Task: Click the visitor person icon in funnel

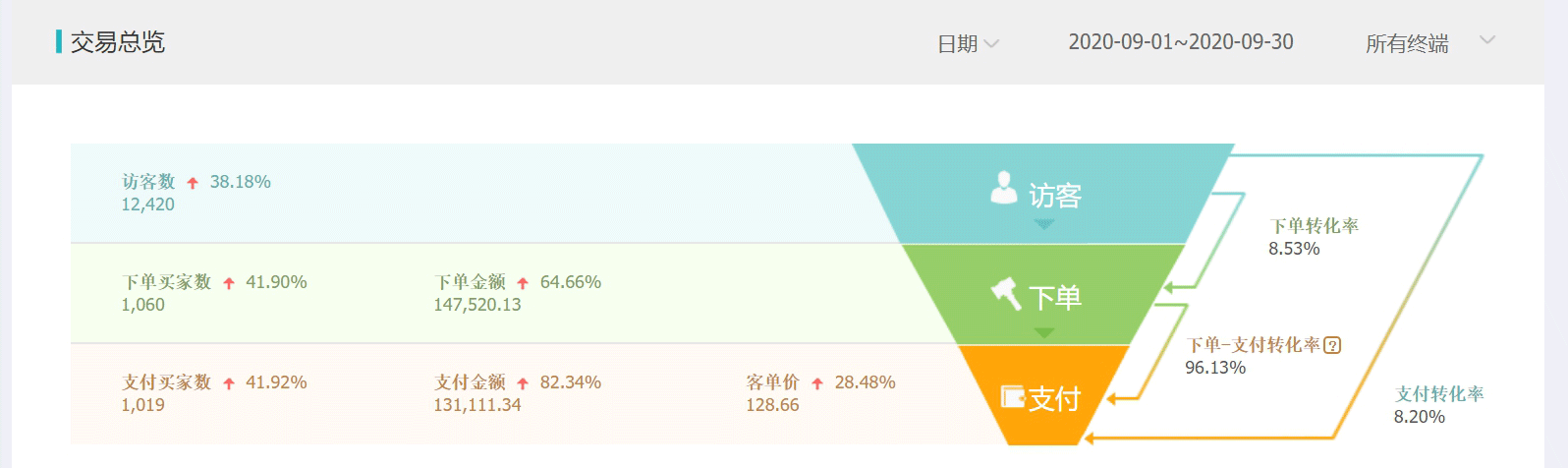Action: pyautogui.click(x=1003, y=187)
